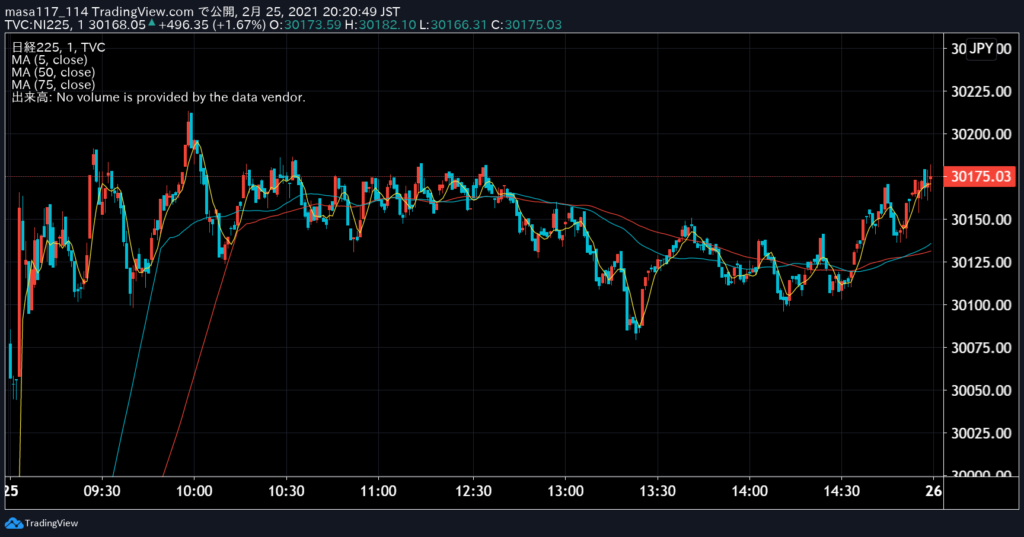Click the 10:00 time axis label
Screen dimensions: 1024x537
(x=194, y=491)
